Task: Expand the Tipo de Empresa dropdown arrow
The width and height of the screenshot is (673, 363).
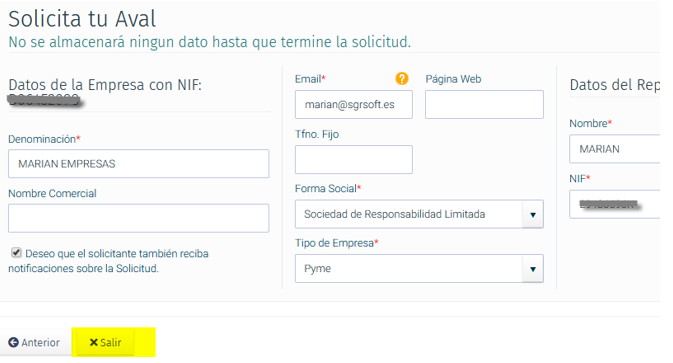Action: click(533, 269)
